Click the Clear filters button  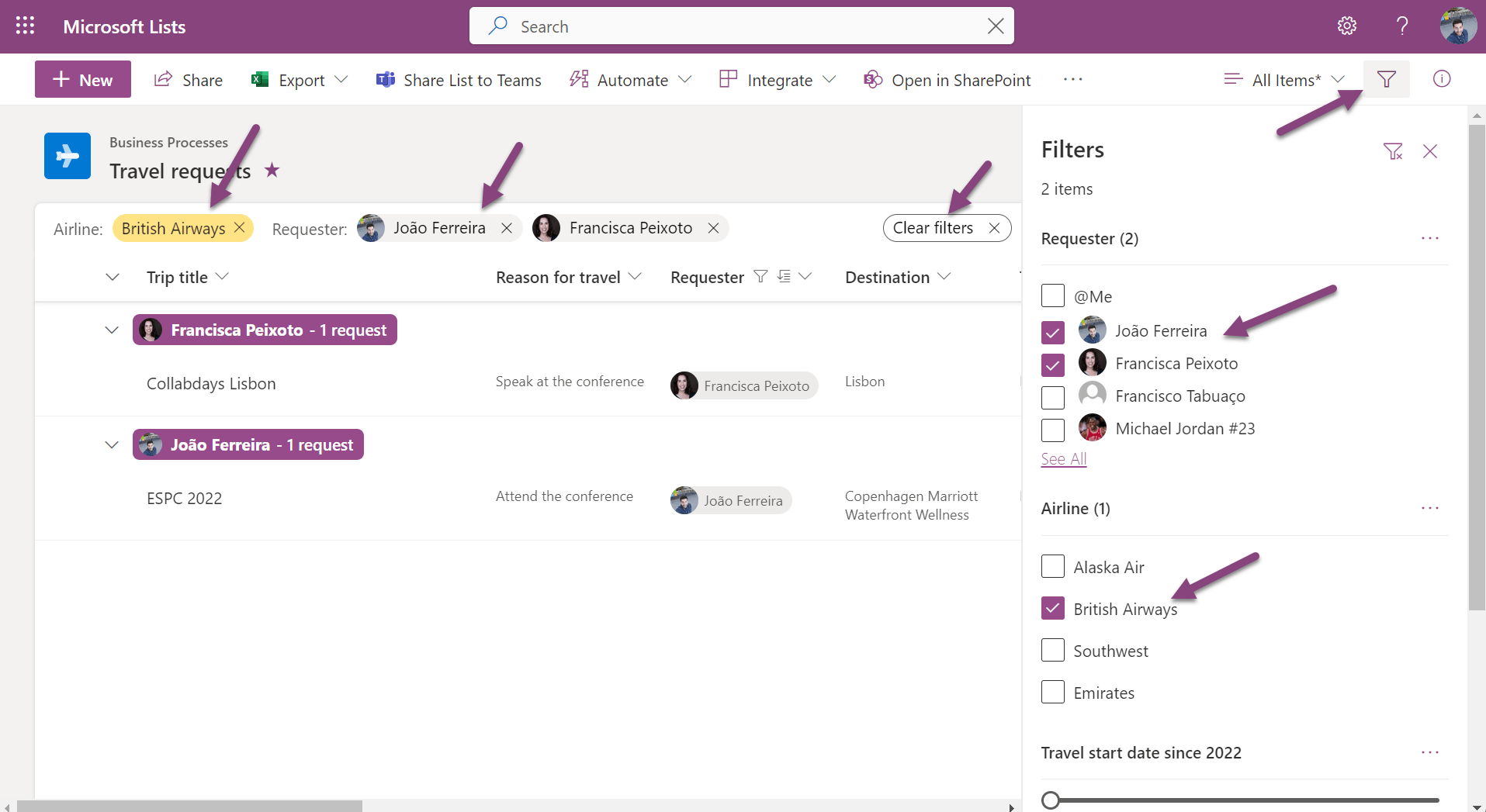point(947,228)
